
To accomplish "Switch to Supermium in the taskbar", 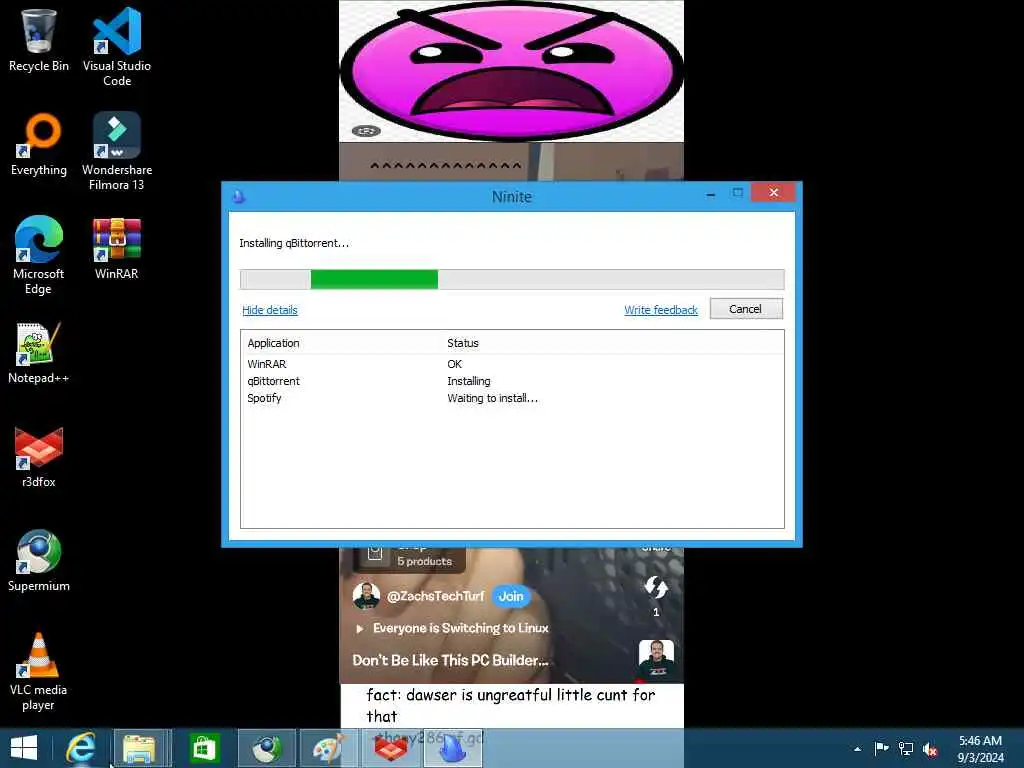I will click(x=266, y=748).
